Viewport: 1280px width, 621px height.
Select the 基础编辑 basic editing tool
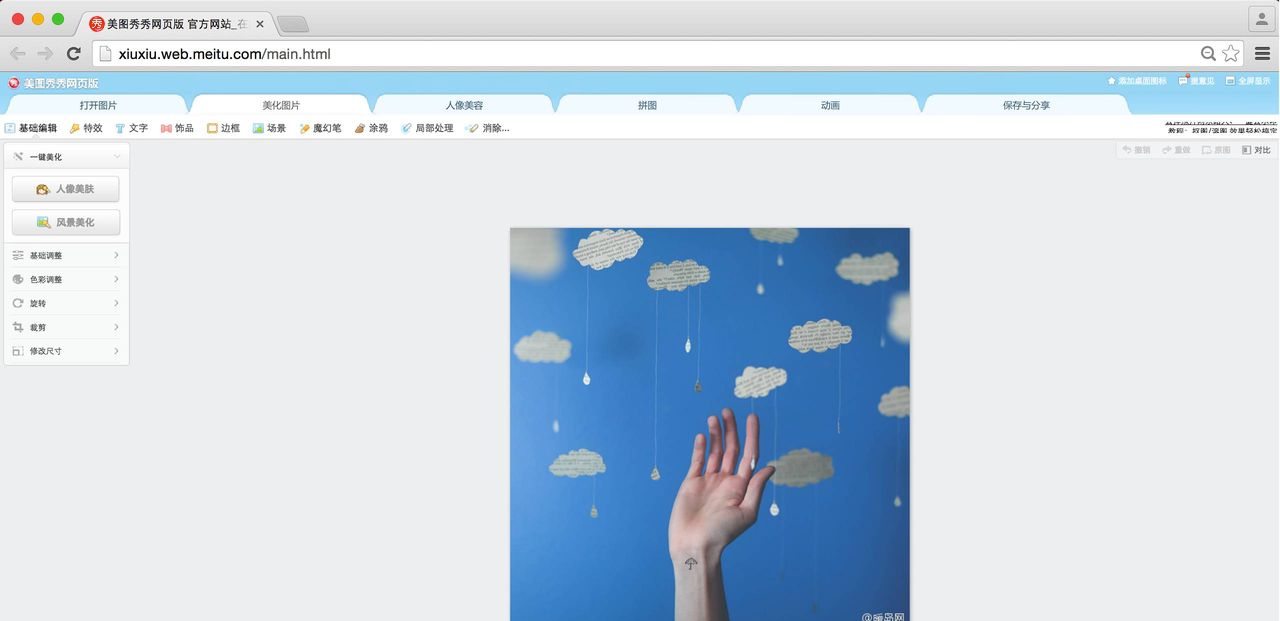pos(31,128)
